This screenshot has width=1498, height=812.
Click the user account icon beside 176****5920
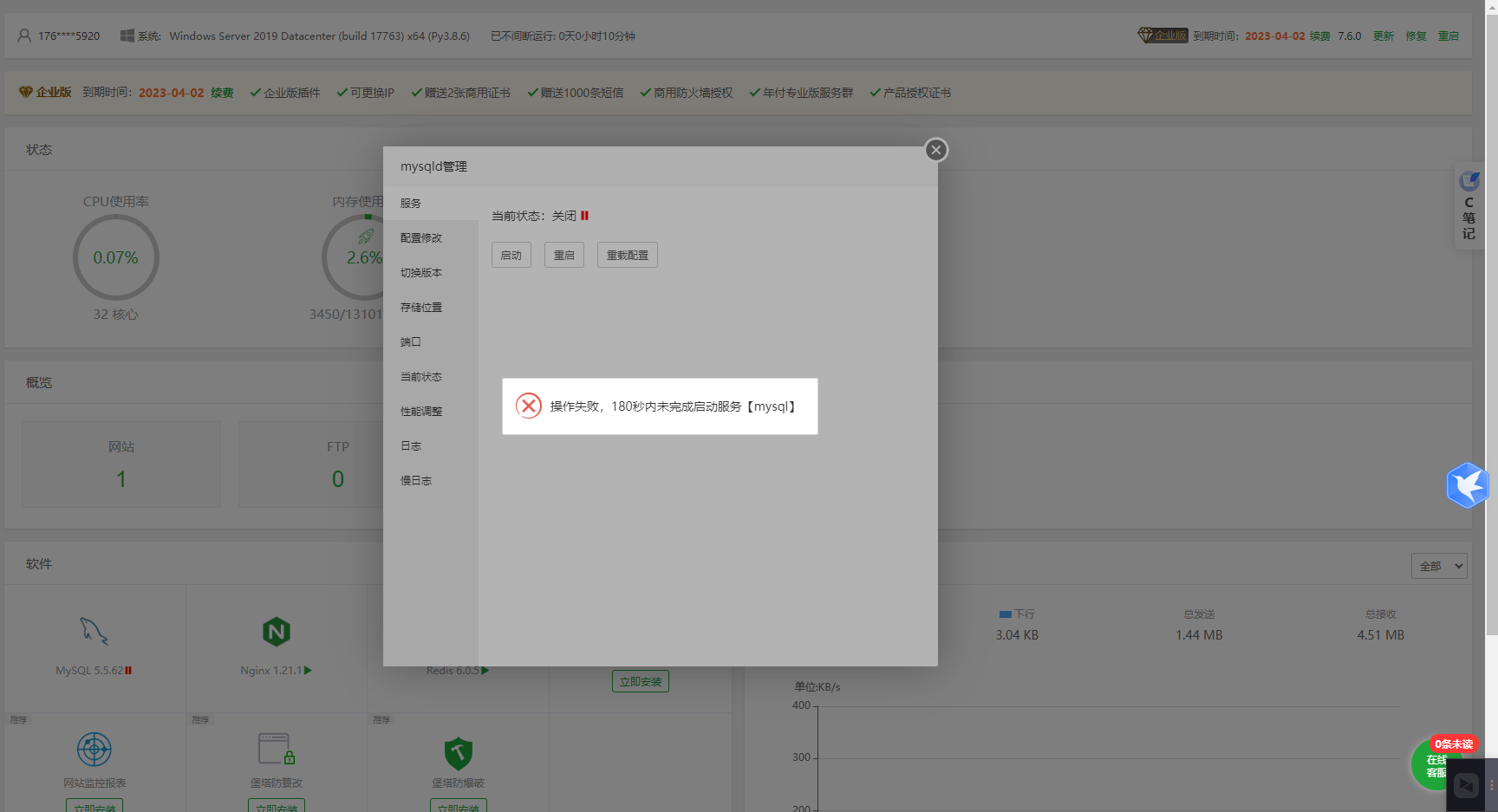(x=24, y=36)
